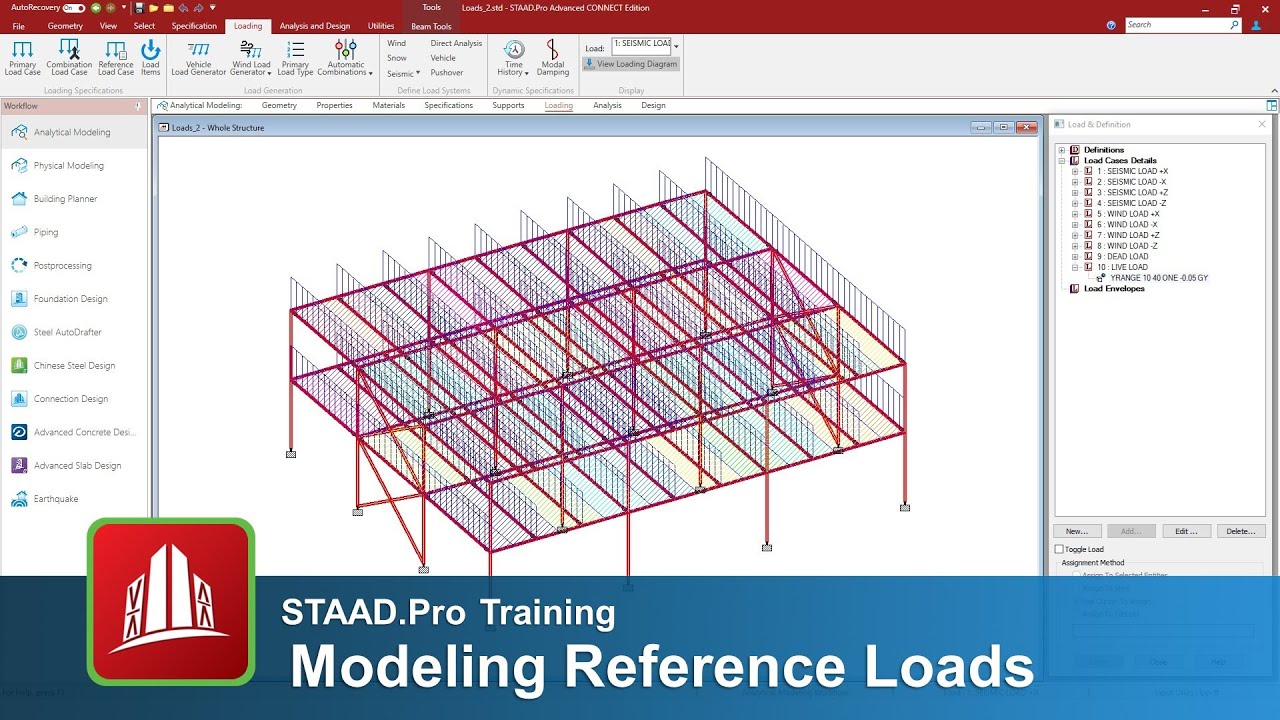Expand load case 9: DEAD LOAD
The image size is (1280, 720).
[x=1075, y=257]
